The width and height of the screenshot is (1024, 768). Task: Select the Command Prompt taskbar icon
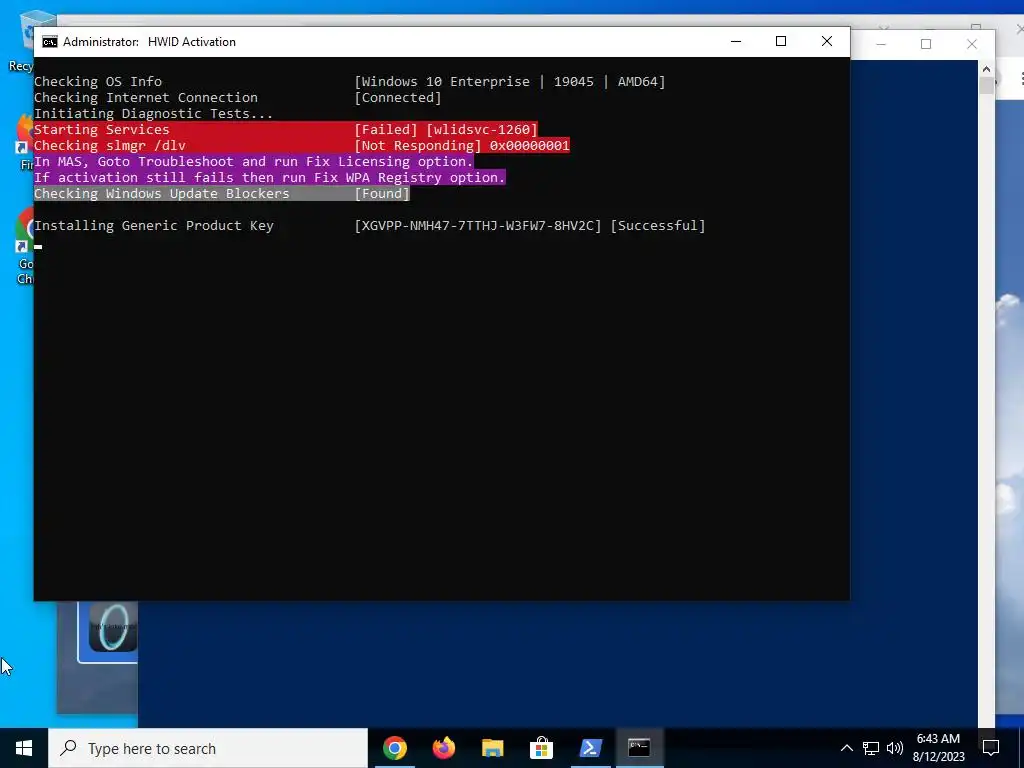pyautogui.click(x=639, y=748)
